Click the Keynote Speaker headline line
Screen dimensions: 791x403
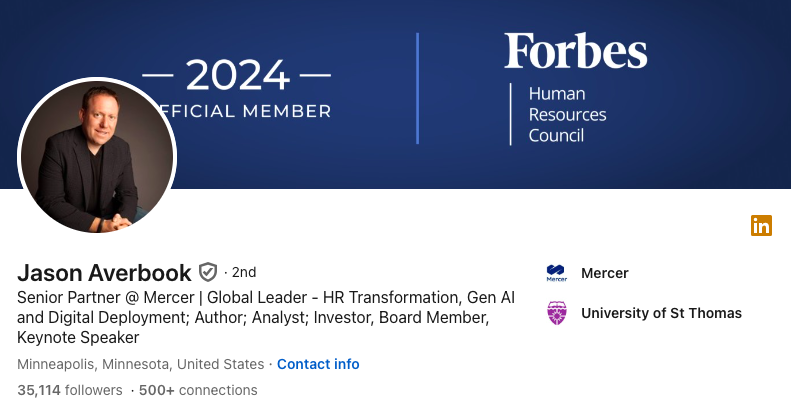pos(78,337)
